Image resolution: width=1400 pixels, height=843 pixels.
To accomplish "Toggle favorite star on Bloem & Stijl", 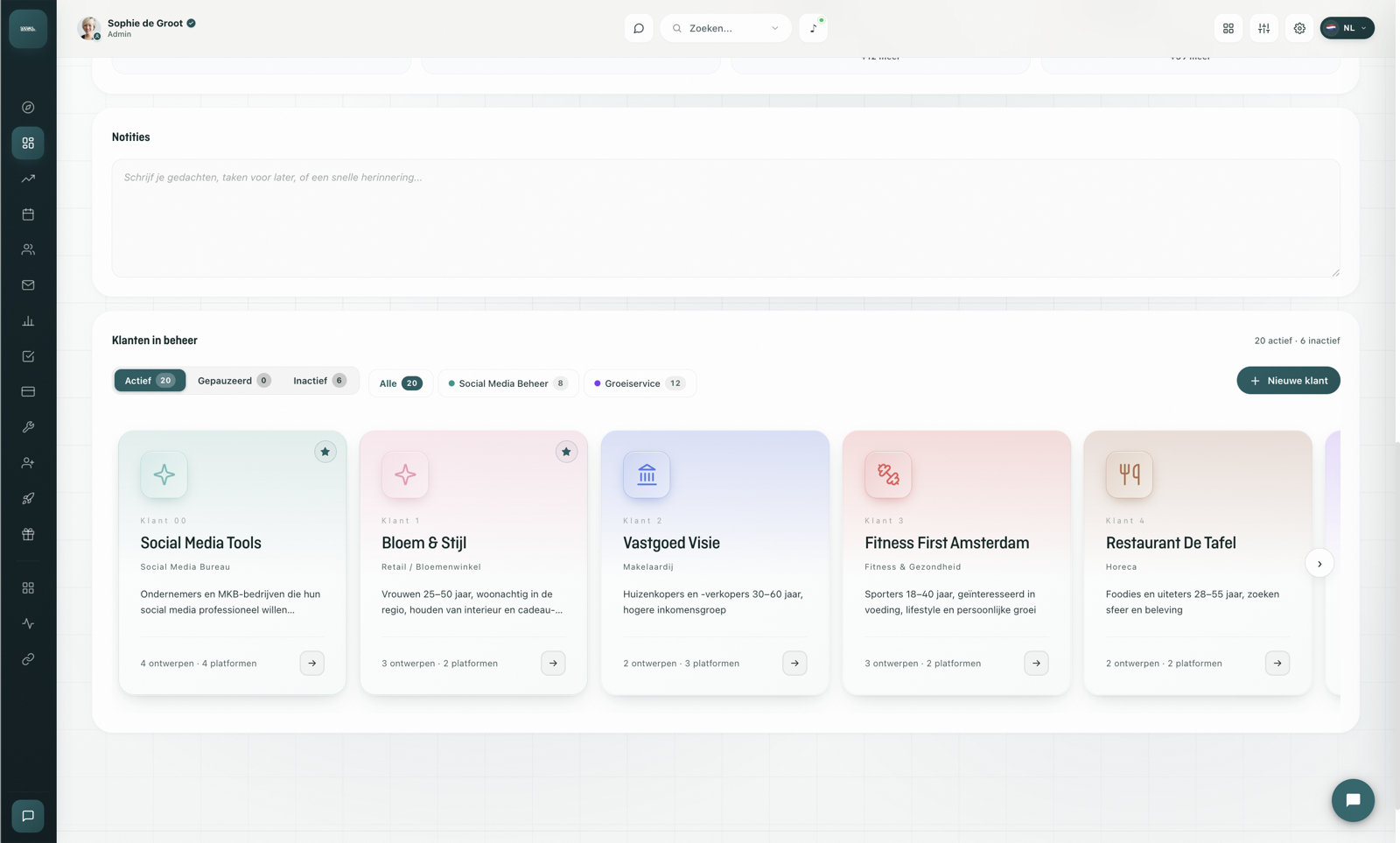I will pos(566,452).
